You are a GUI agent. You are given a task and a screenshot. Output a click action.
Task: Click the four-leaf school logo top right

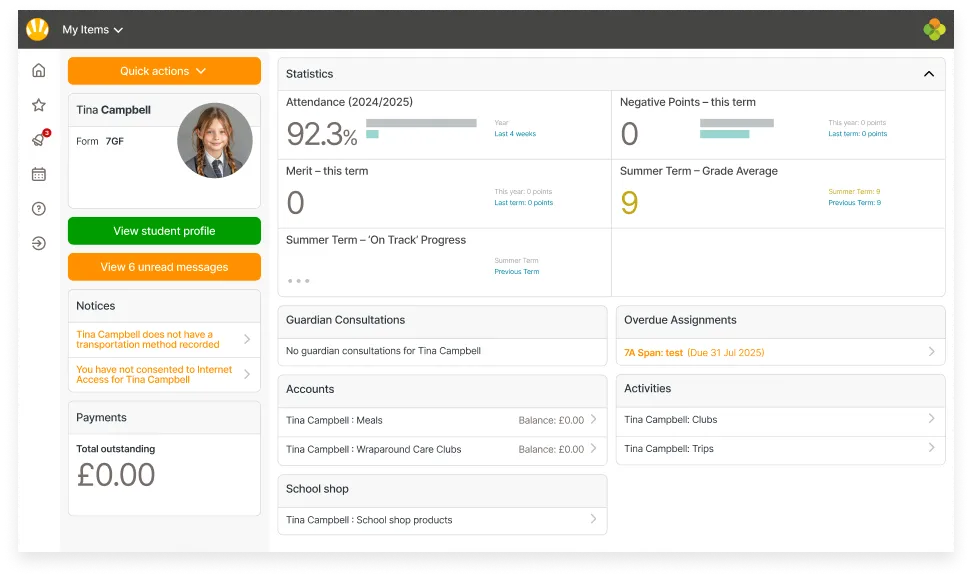(x=934, y=30)
